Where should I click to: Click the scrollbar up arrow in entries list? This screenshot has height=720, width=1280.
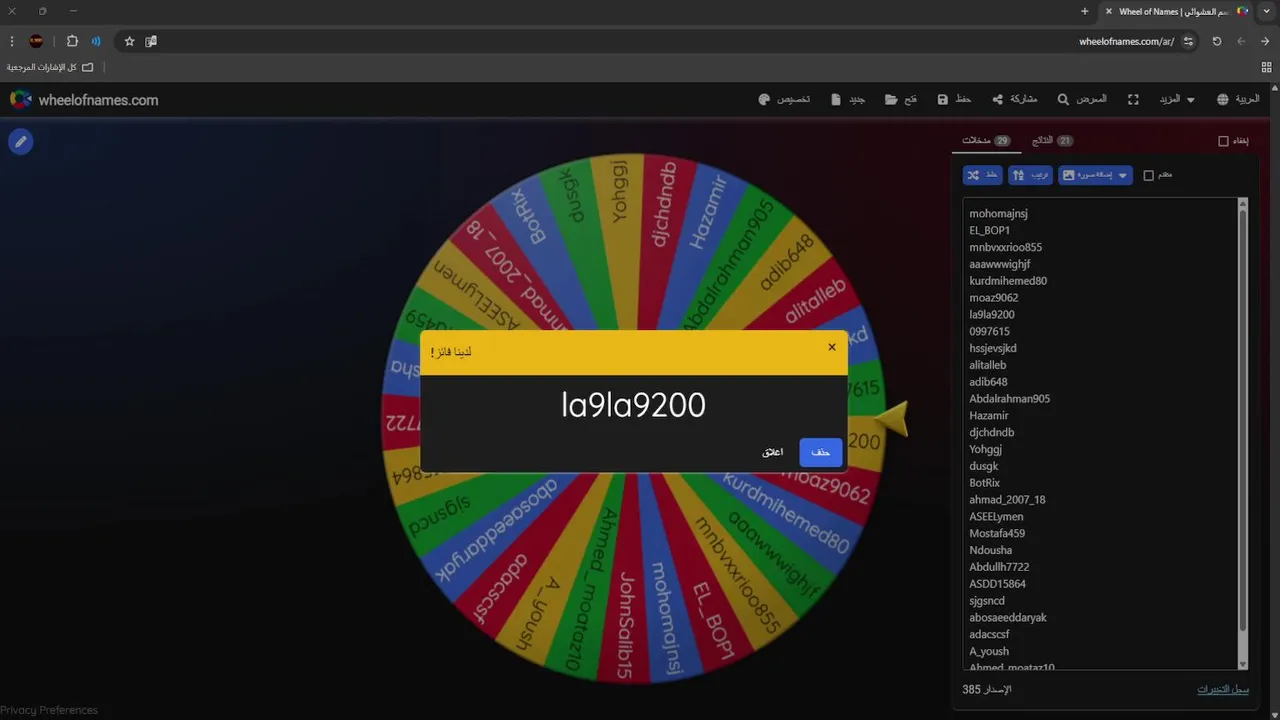pos(1243,203)
